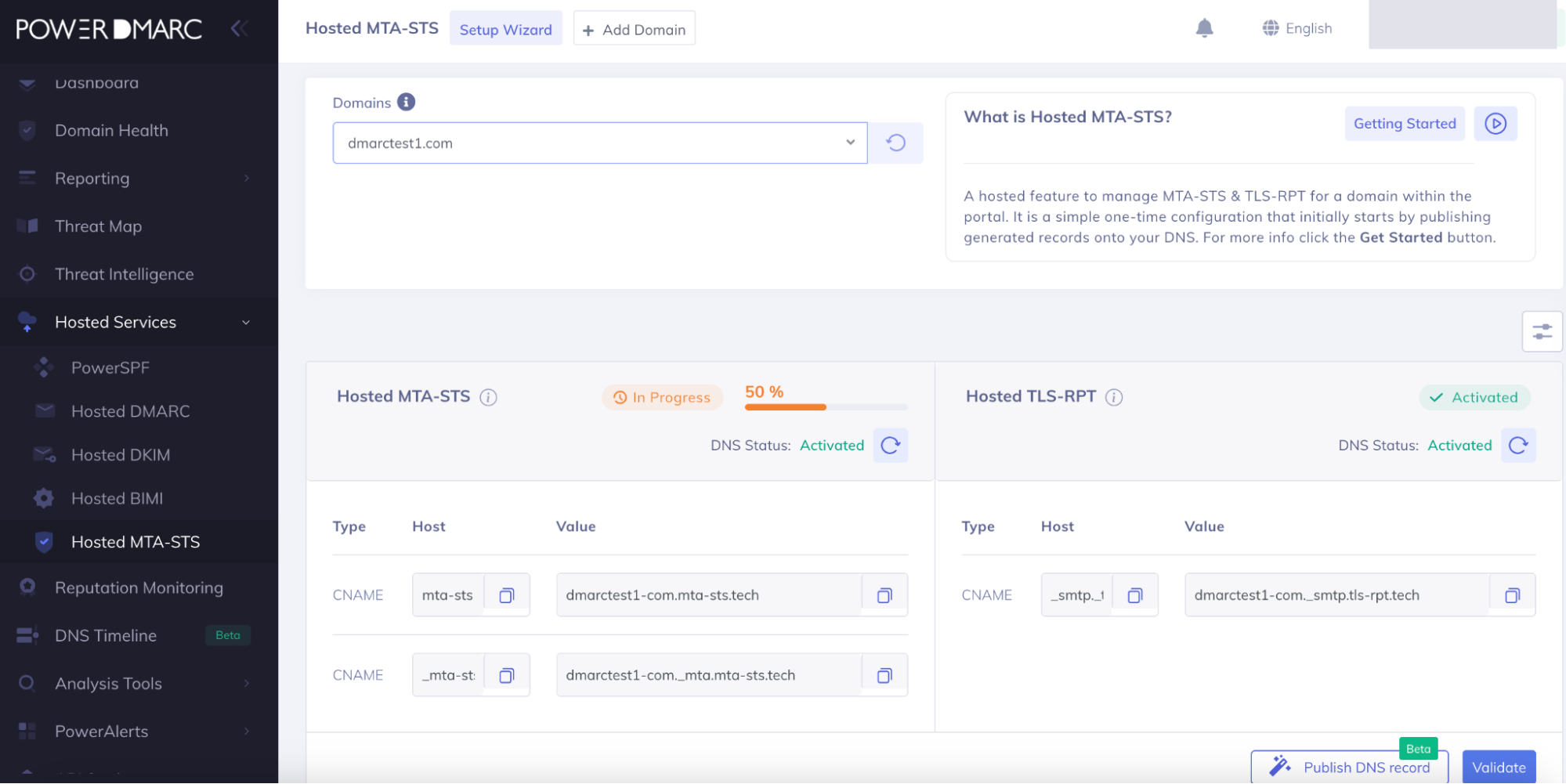1566x784 pixels.
Task: Click the globe language icon
Action: click(1270, 28)
